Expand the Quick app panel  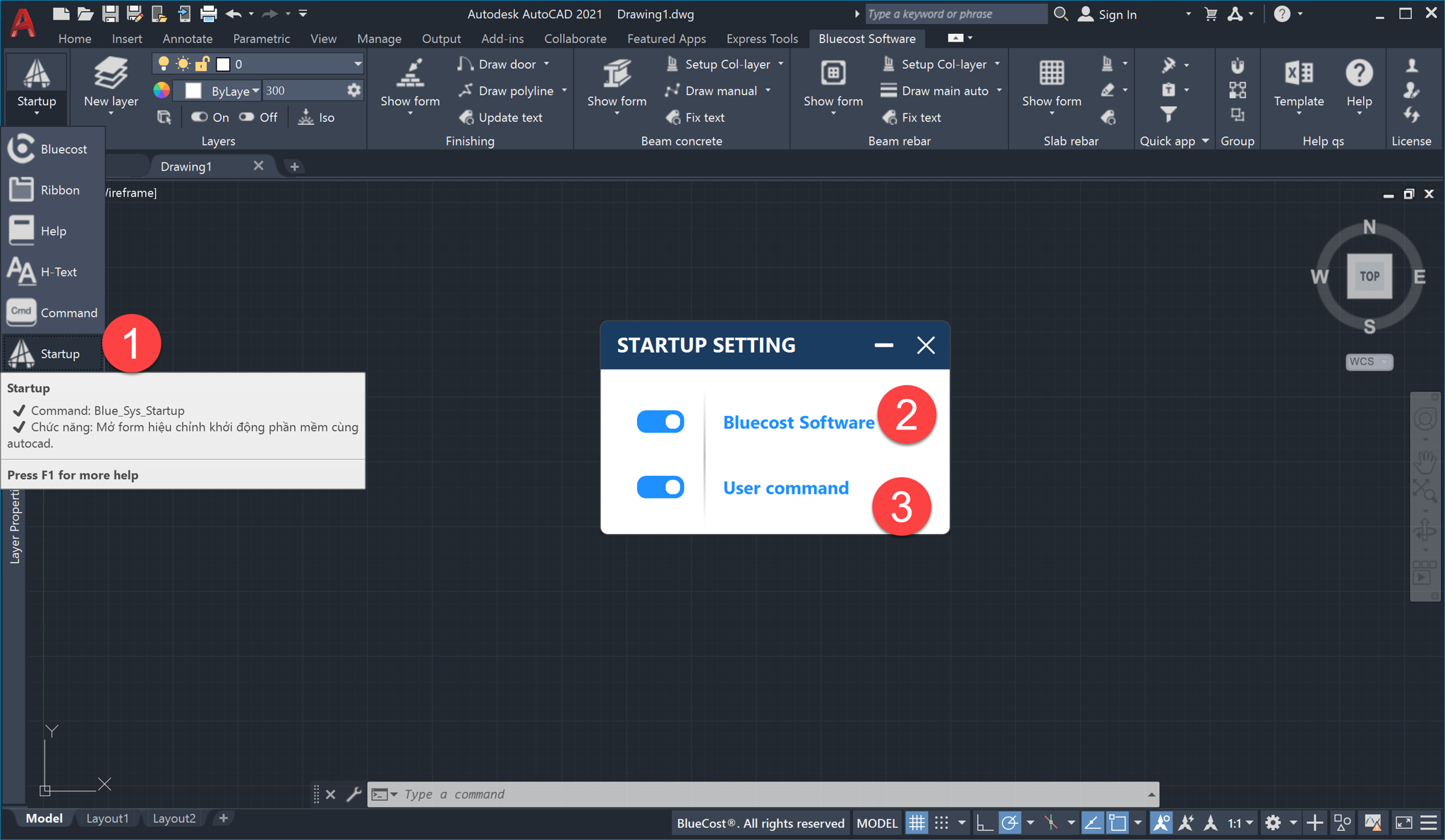(1206, 141)
